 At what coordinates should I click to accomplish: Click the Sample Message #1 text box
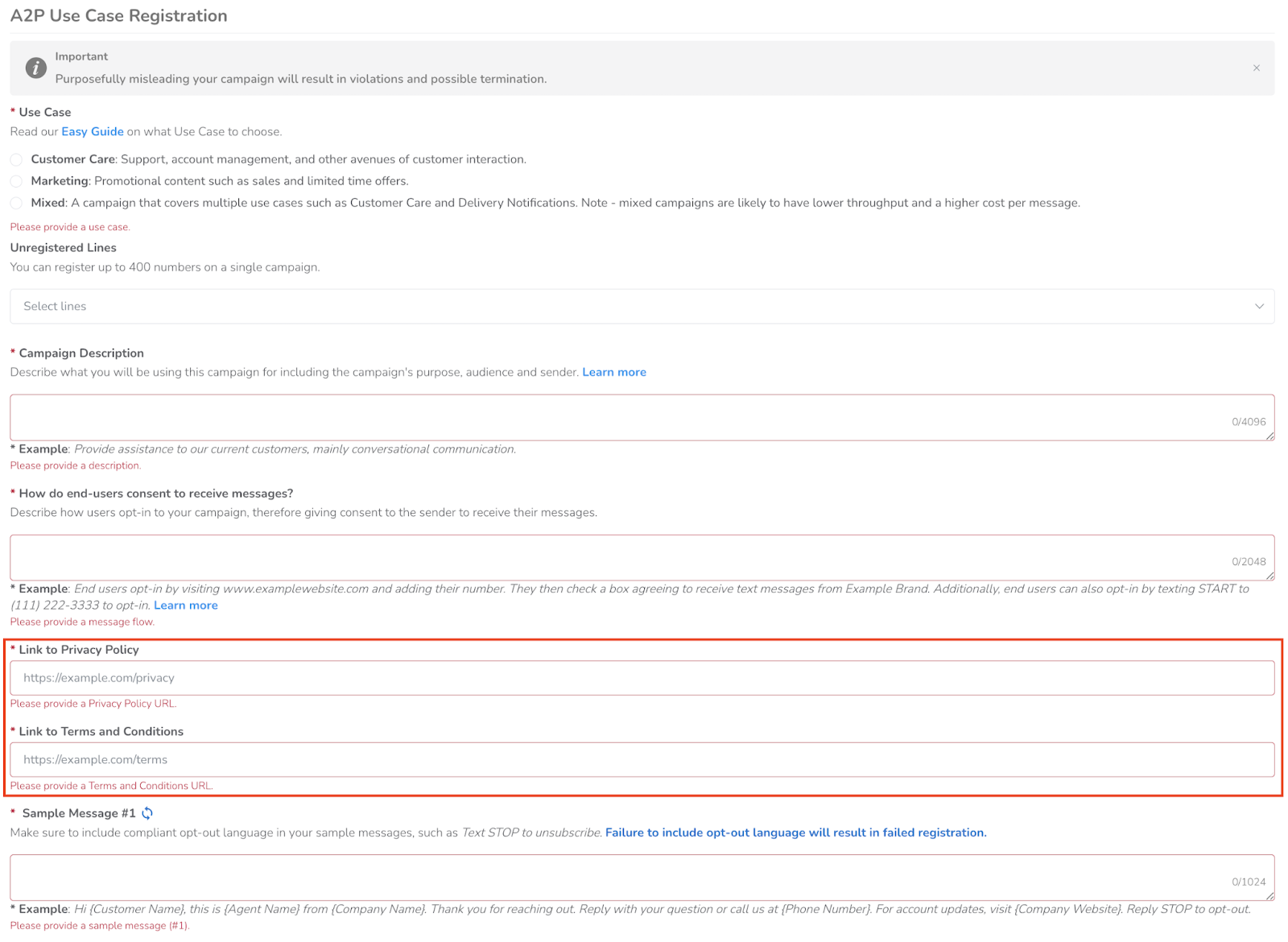[x=642, y=878]
